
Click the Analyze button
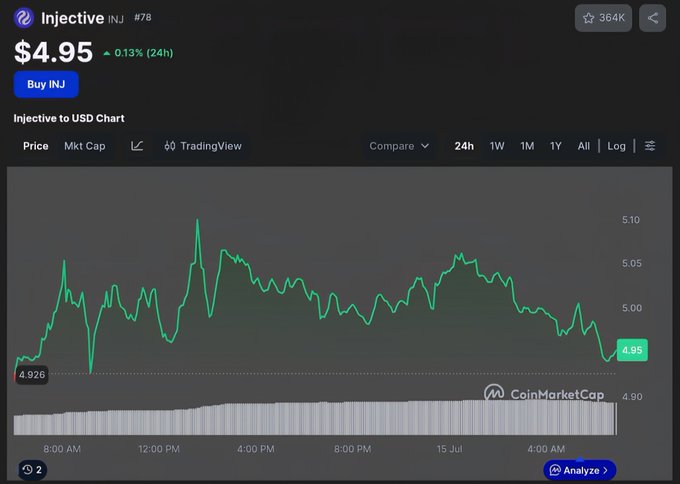579,470
